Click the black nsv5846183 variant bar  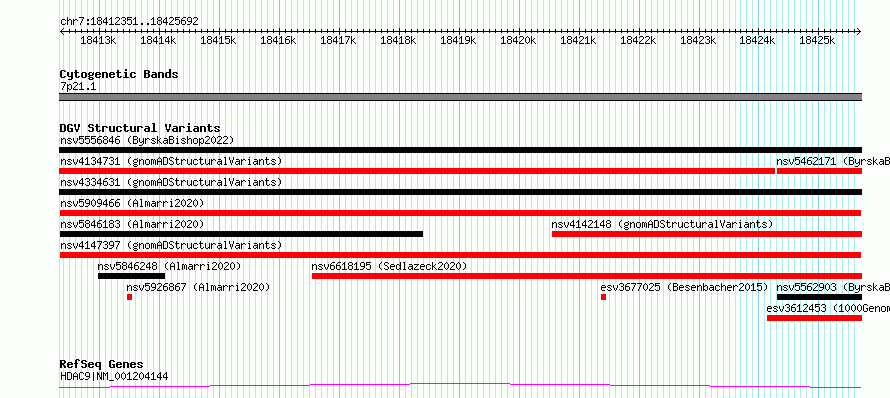(x=241, y=234)
